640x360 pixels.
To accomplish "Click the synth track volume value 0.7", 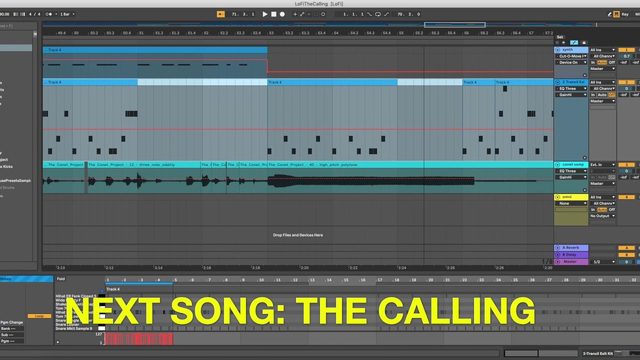I will tap(627, 56).
